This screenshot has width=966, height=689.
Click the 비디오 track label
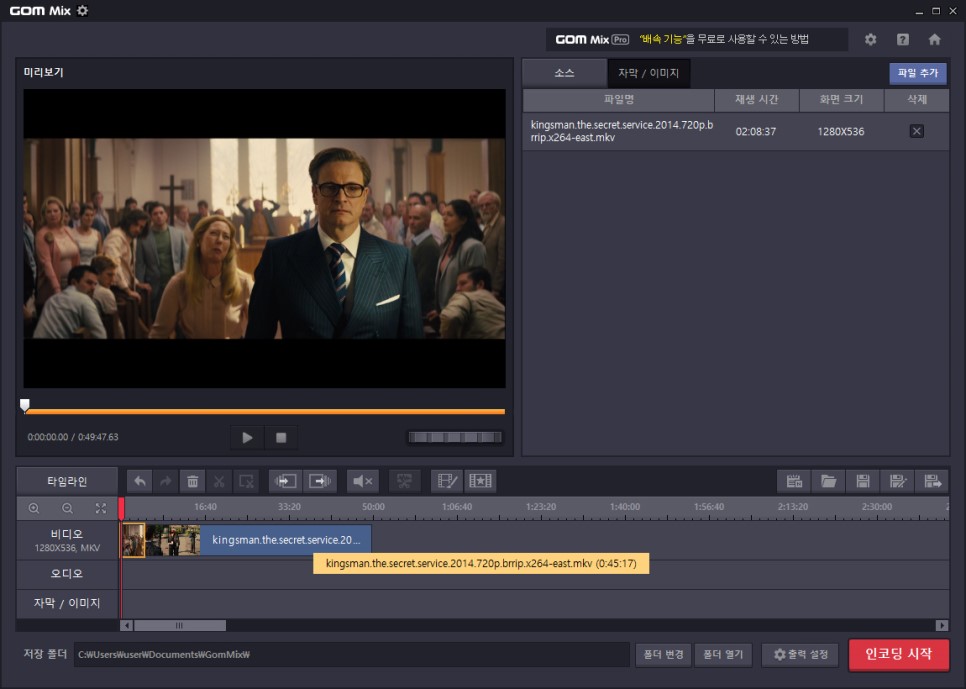(67, 540)
